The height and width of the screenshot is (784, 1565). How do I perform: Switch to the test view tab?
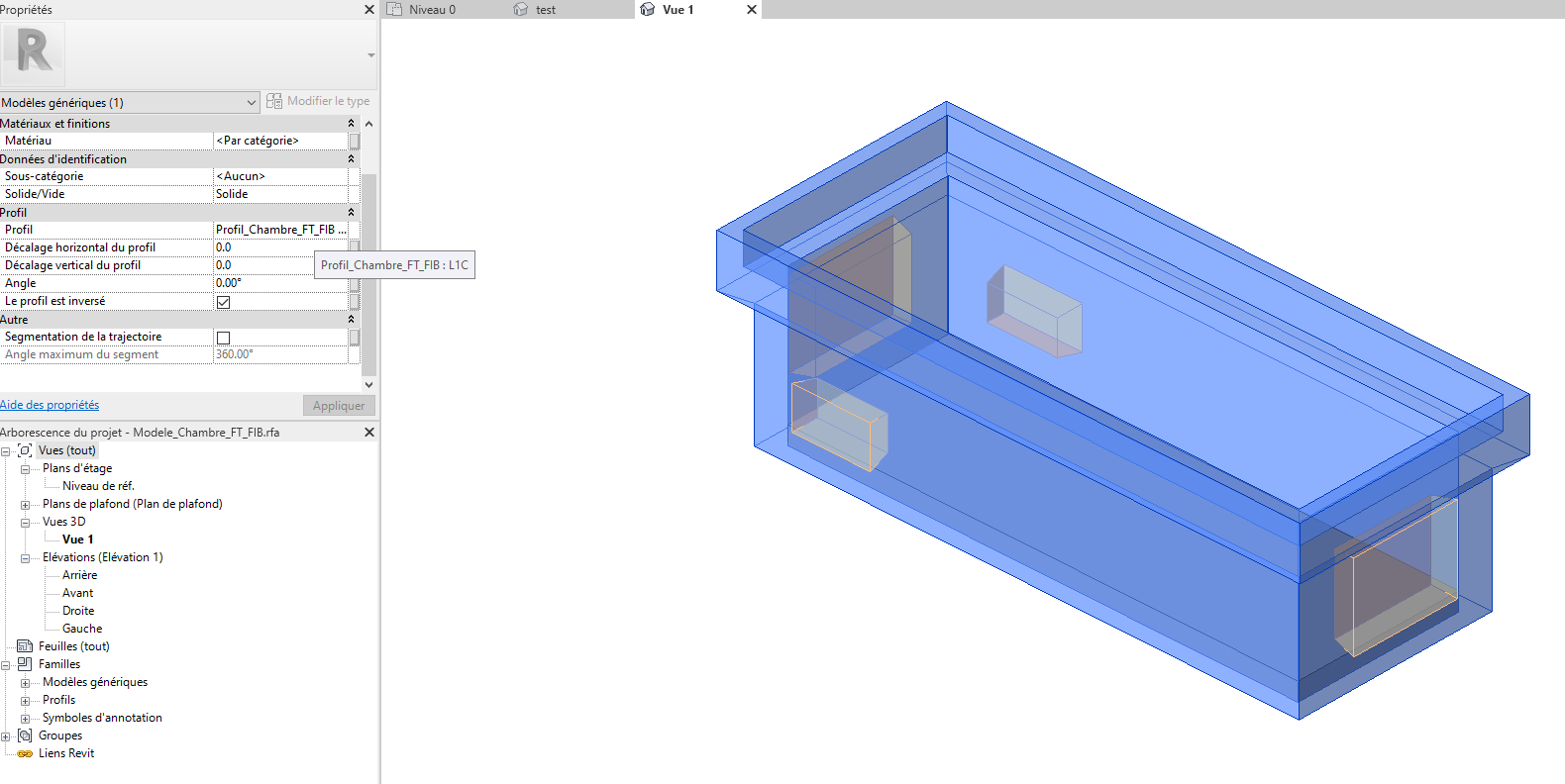pos(545,10)
